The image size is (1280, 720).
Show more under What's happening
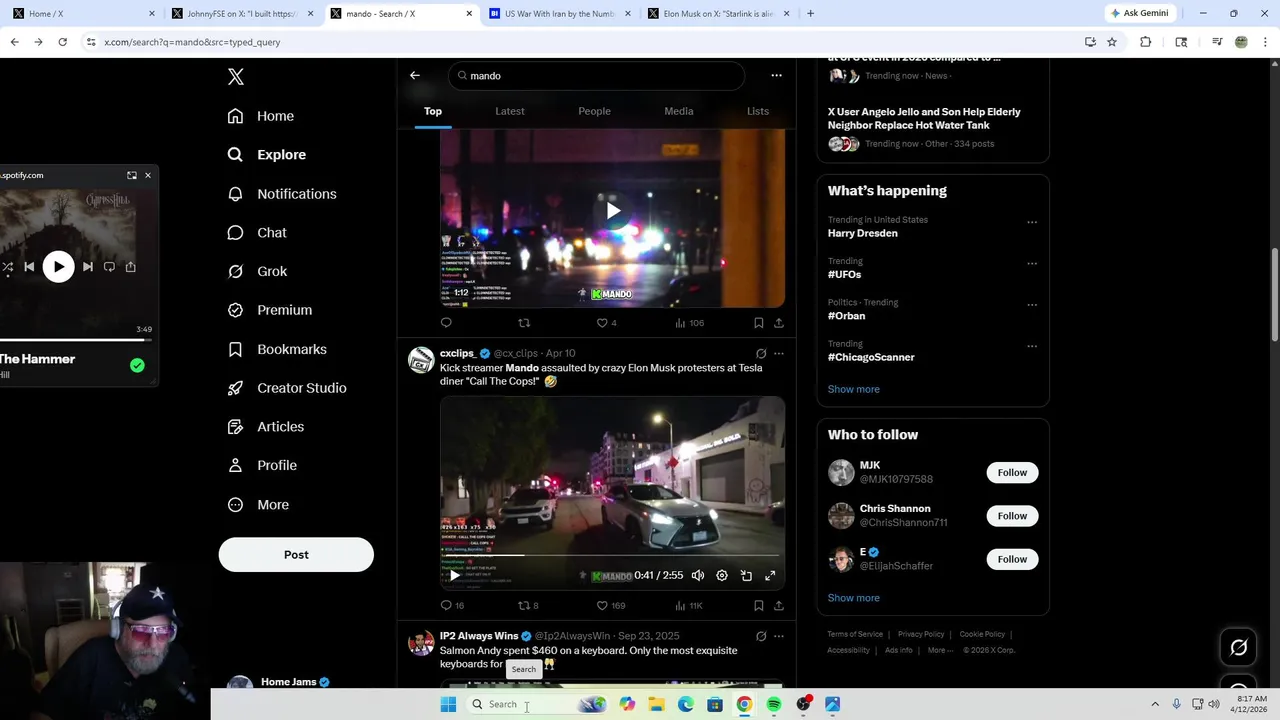point(854,389)
